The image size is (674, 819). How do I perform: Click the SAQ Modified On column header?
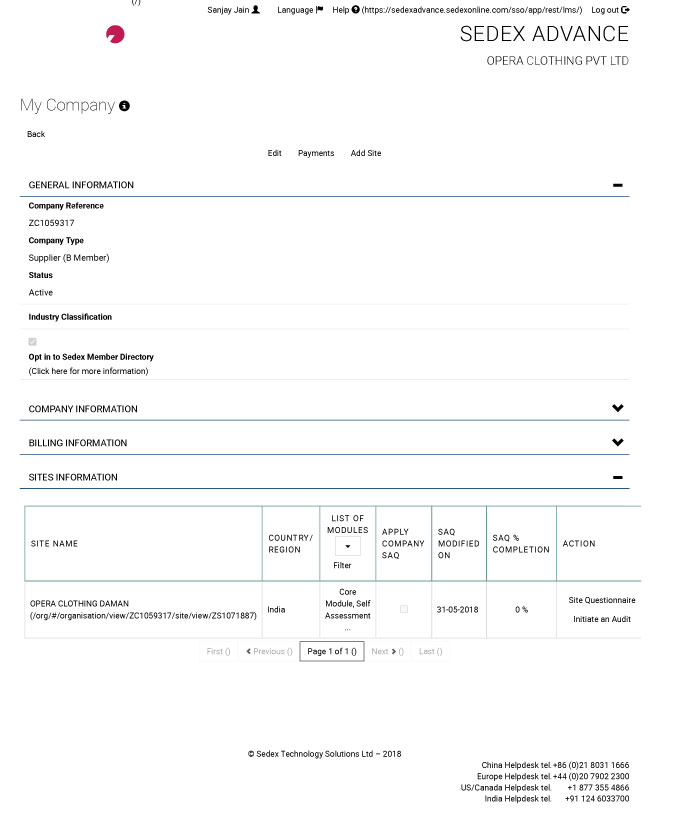coord(458,544)
